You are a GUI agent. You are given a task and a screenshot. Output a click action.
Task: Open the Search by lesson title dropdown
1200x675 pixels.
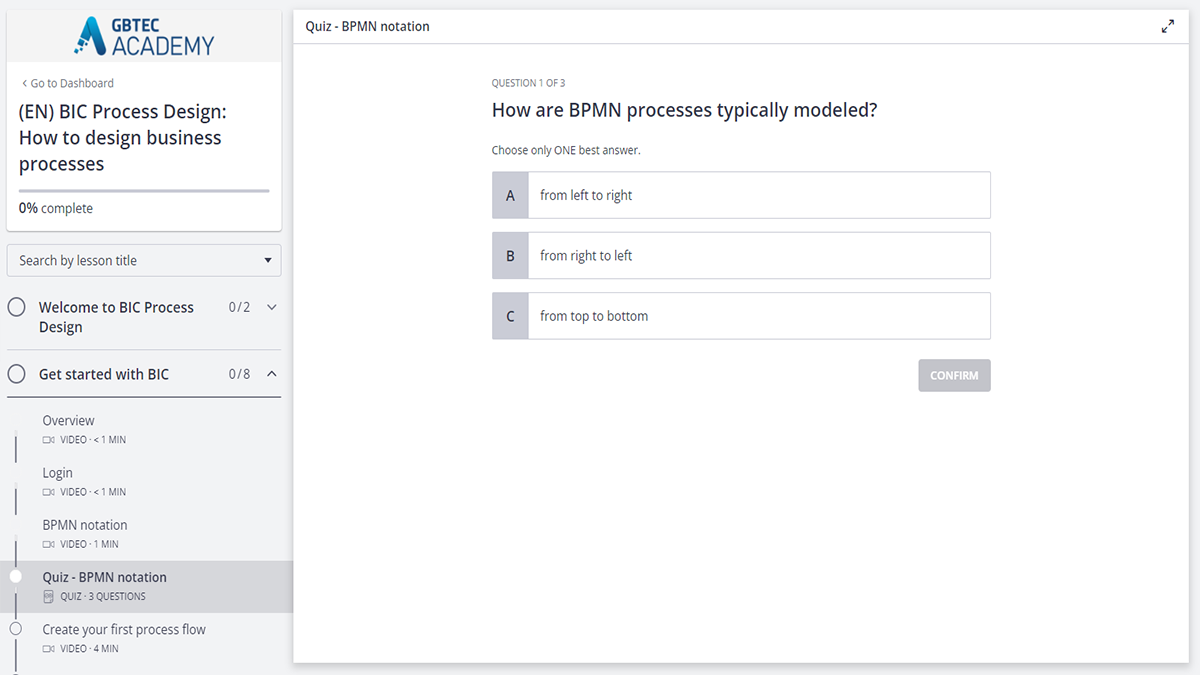point(145,260)
